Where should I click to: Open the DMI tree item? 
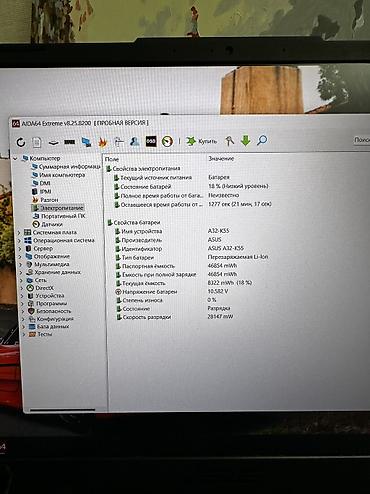[x=41, y=183]
